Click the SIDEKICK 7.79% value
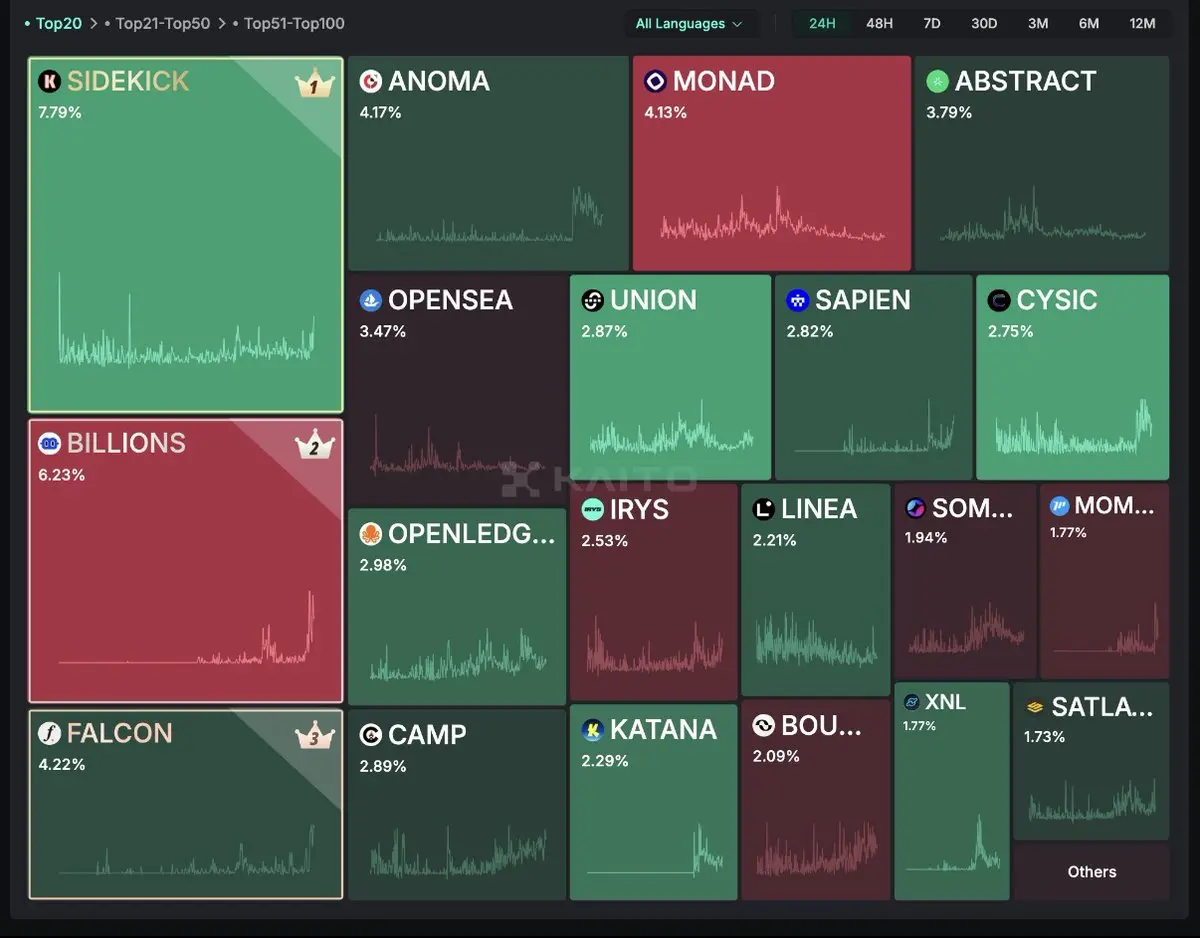1200x938 pixels. tap(60, 113)
